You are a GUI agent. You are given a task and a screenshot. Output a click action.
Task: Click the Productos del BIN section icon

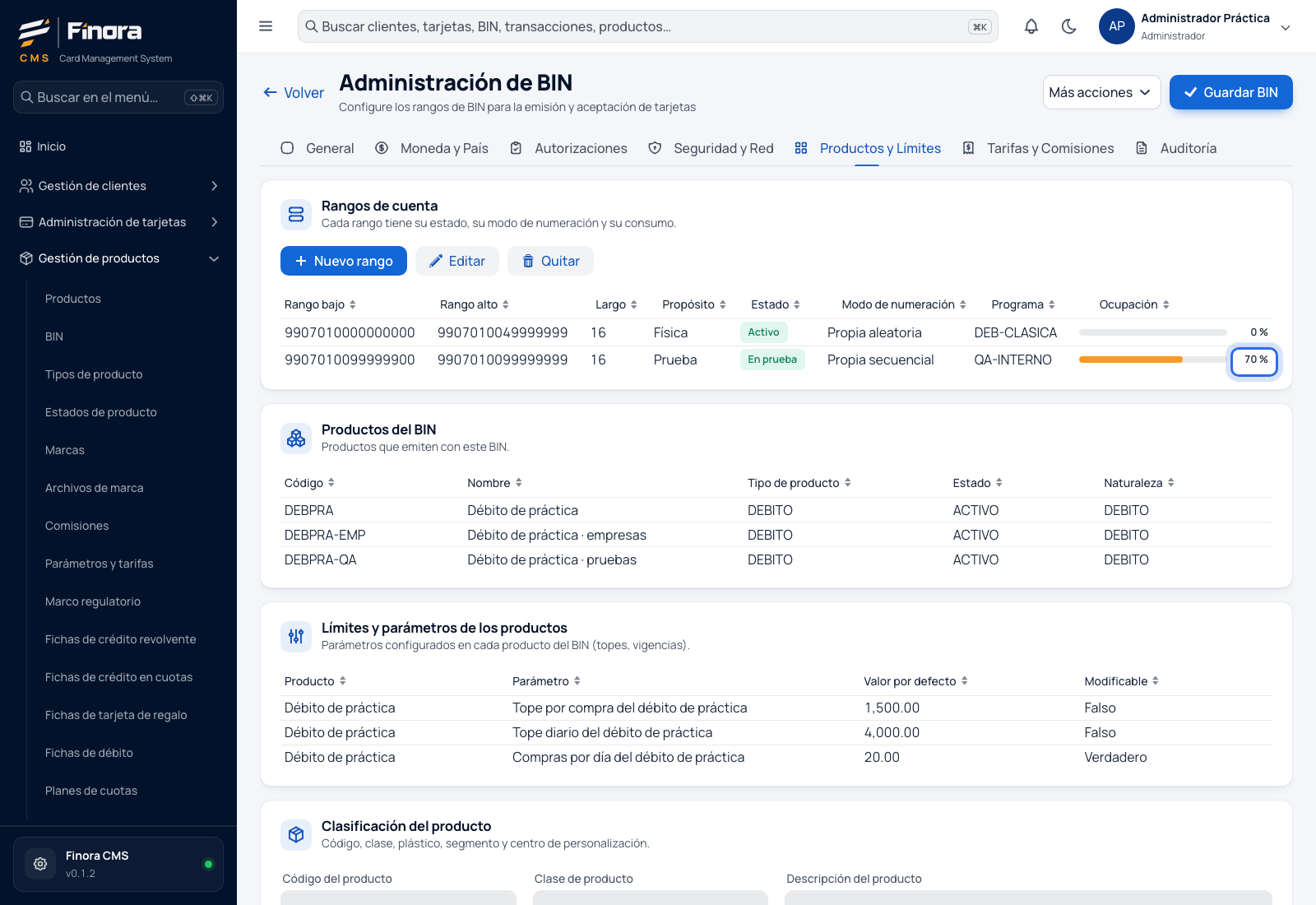click(x=296, y=439)
